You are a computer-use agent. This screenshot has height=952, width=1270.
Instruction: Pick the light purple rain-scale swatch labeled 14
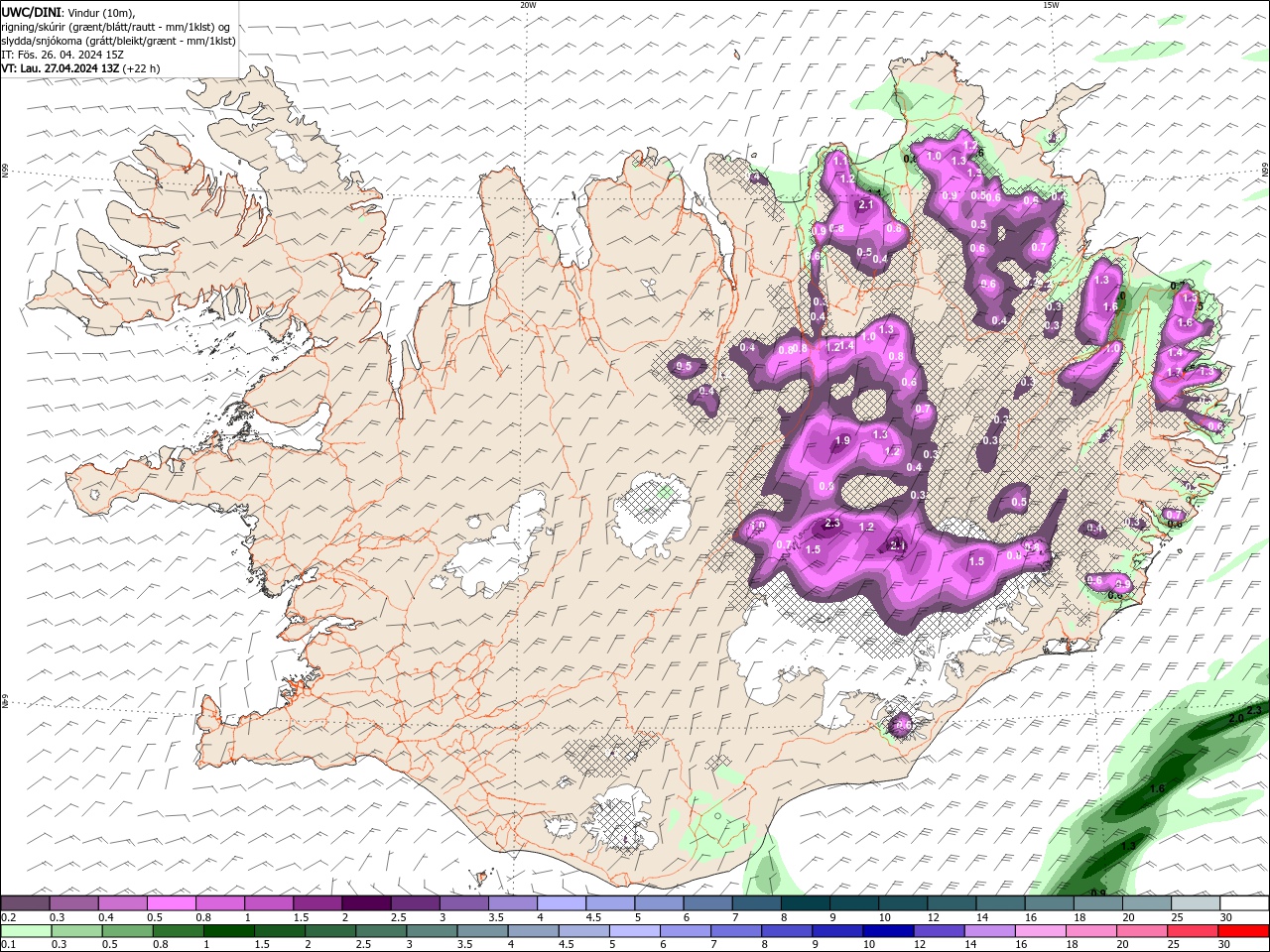(x=989, y=931)
